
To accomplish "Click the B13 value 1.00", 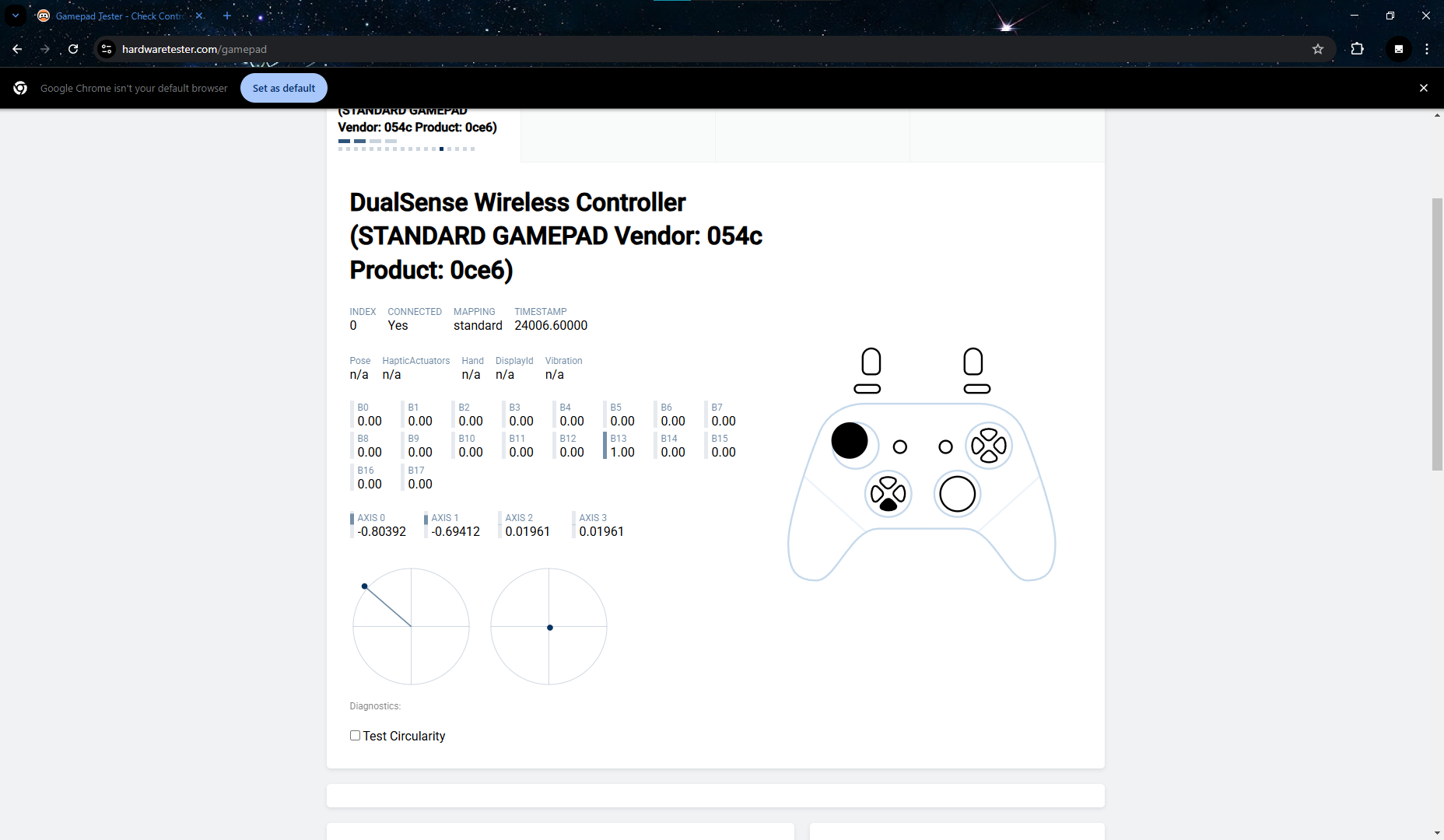I will pyautogui.click(x=622, y=452).
